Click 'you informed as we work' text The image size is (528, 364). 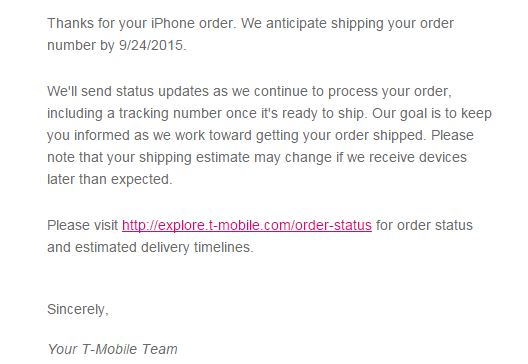[126, 135]
